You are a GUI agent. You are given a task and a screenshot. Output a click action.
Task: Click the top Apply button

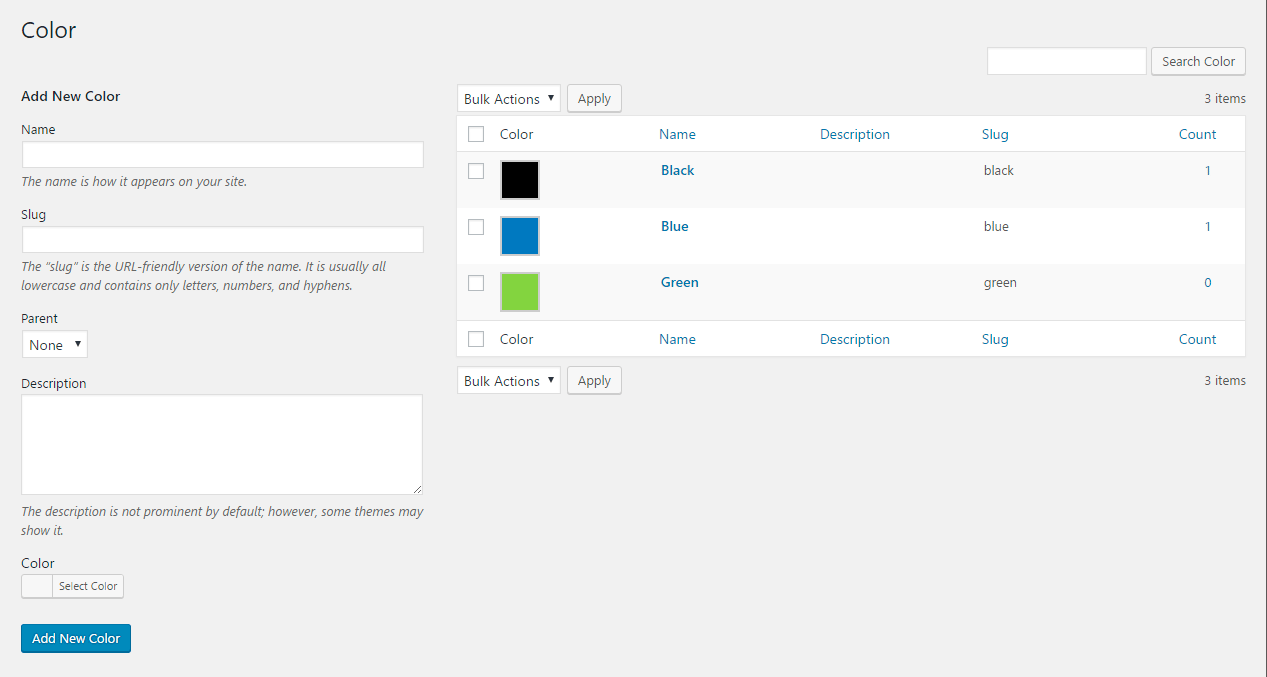(594, 99)
